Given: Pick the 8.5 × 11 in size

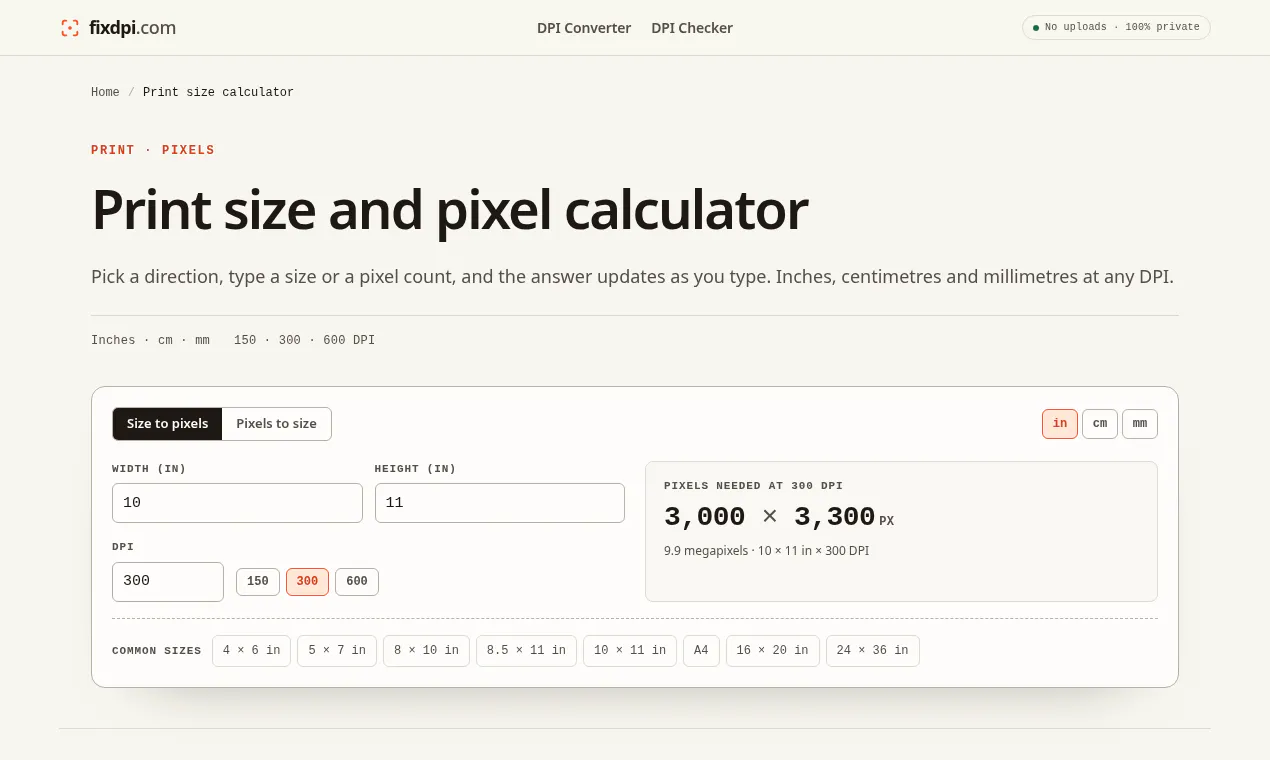Looking at the screenshot, I should (x=526, y=651).
